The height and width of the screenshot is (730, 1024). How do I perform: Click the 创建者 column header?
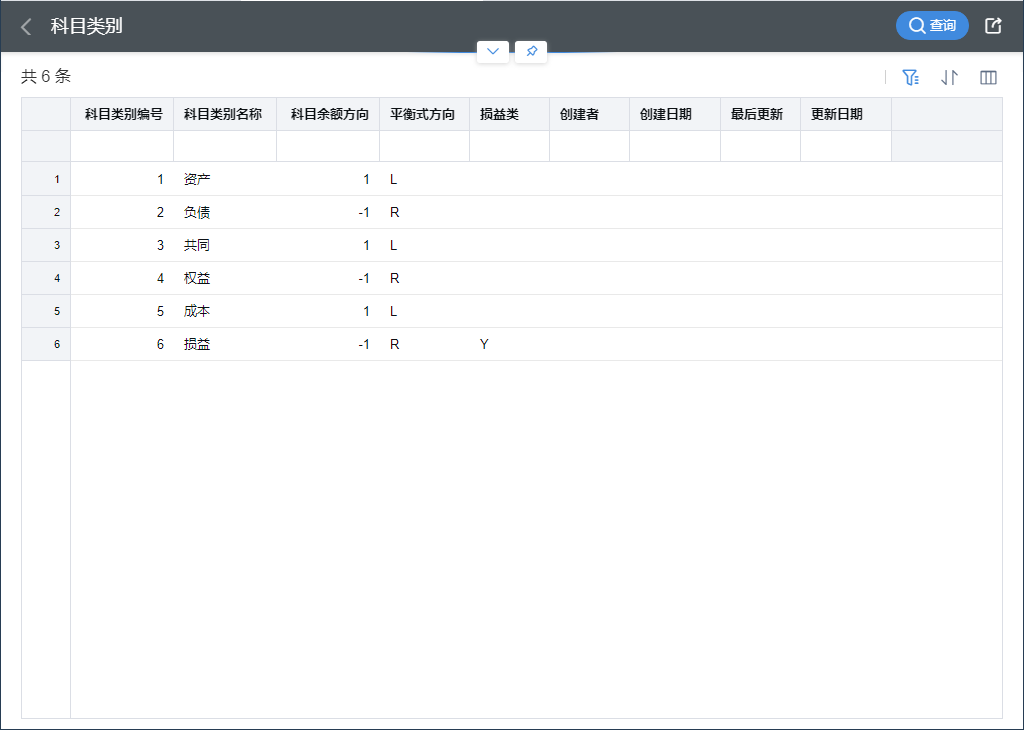coord(589,114)
